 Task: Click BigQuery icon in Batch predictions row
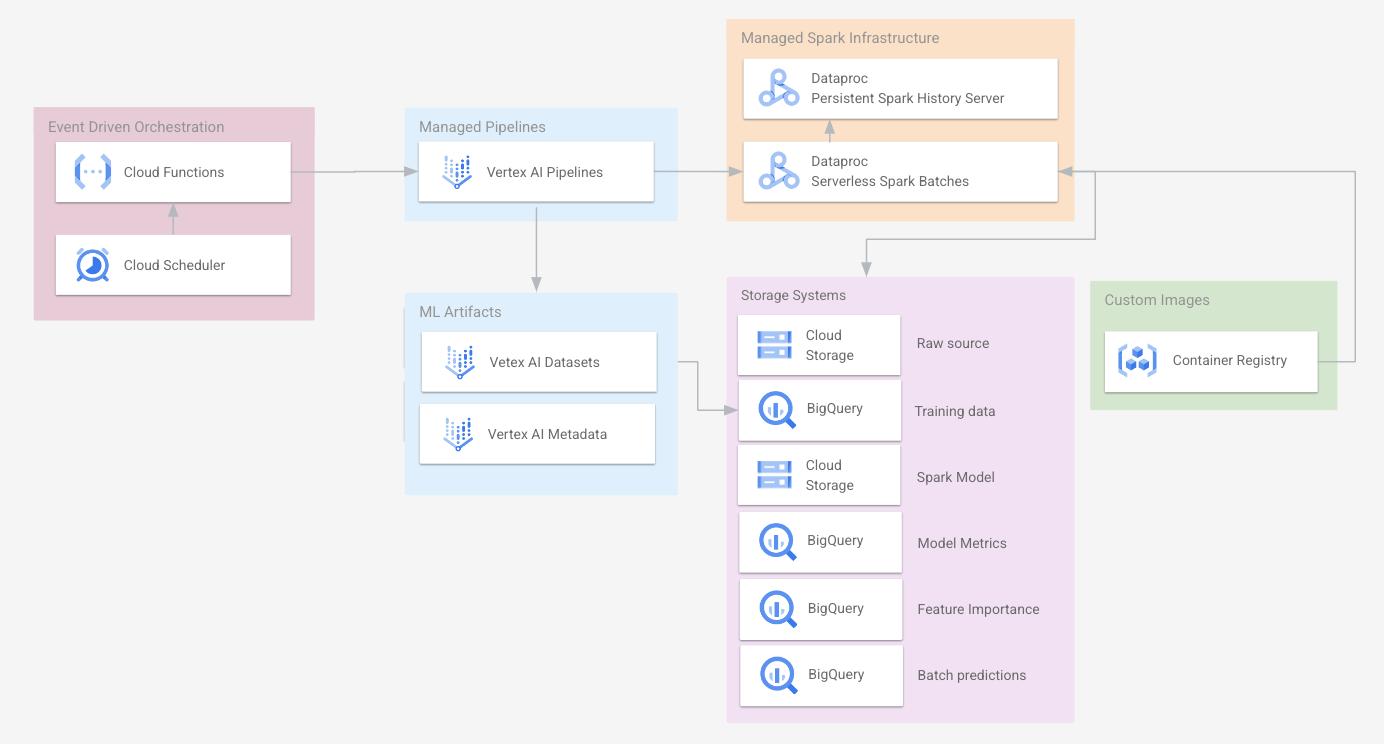pos(778,675)
